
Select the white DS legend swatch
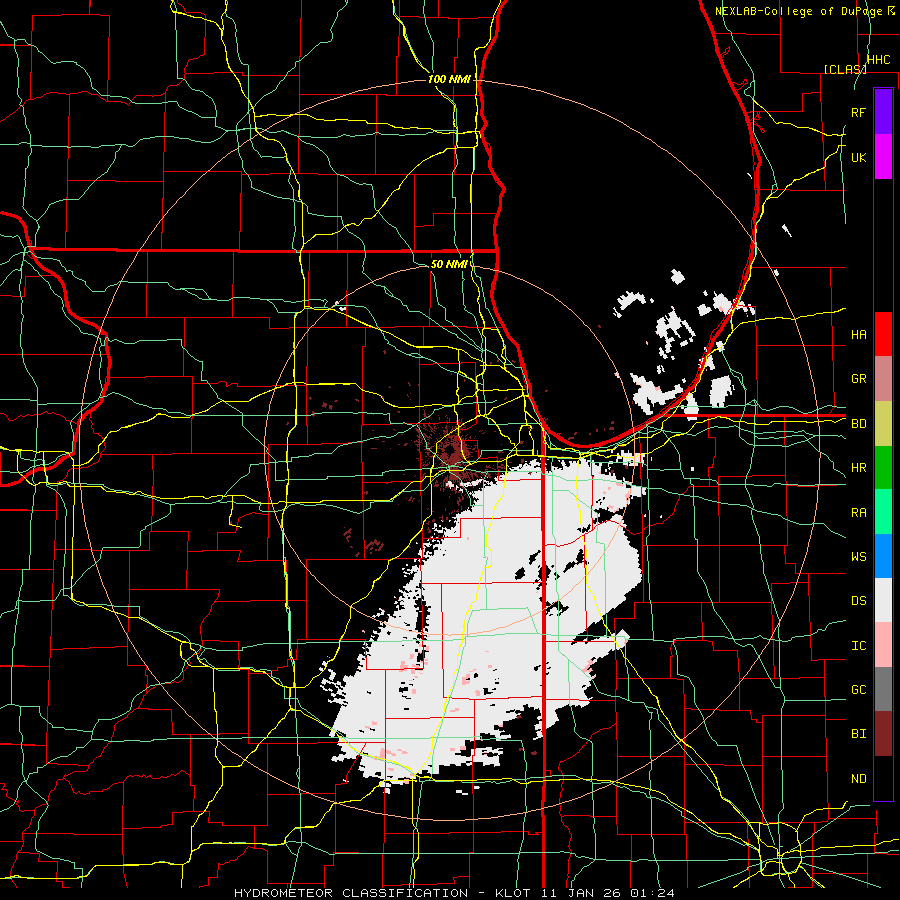coord(883,600)
